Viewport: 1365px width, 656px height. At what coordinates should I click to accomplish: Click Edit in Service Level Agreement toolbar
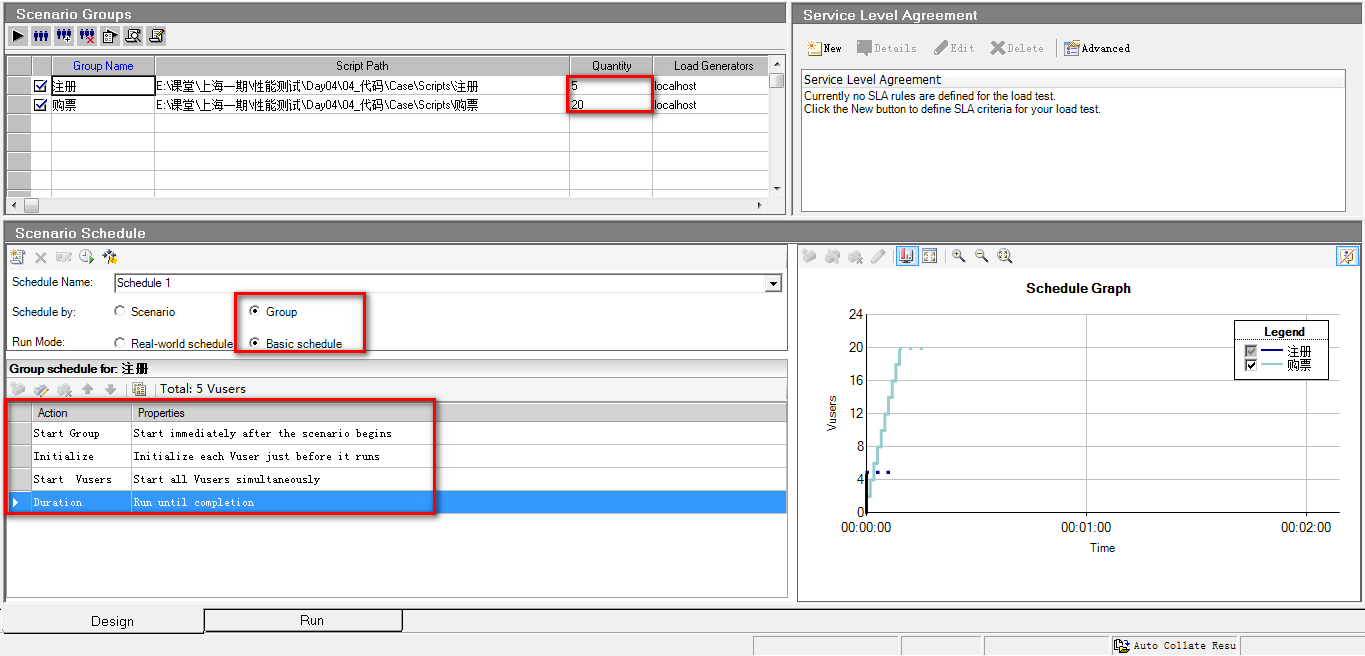pos(954,48)
